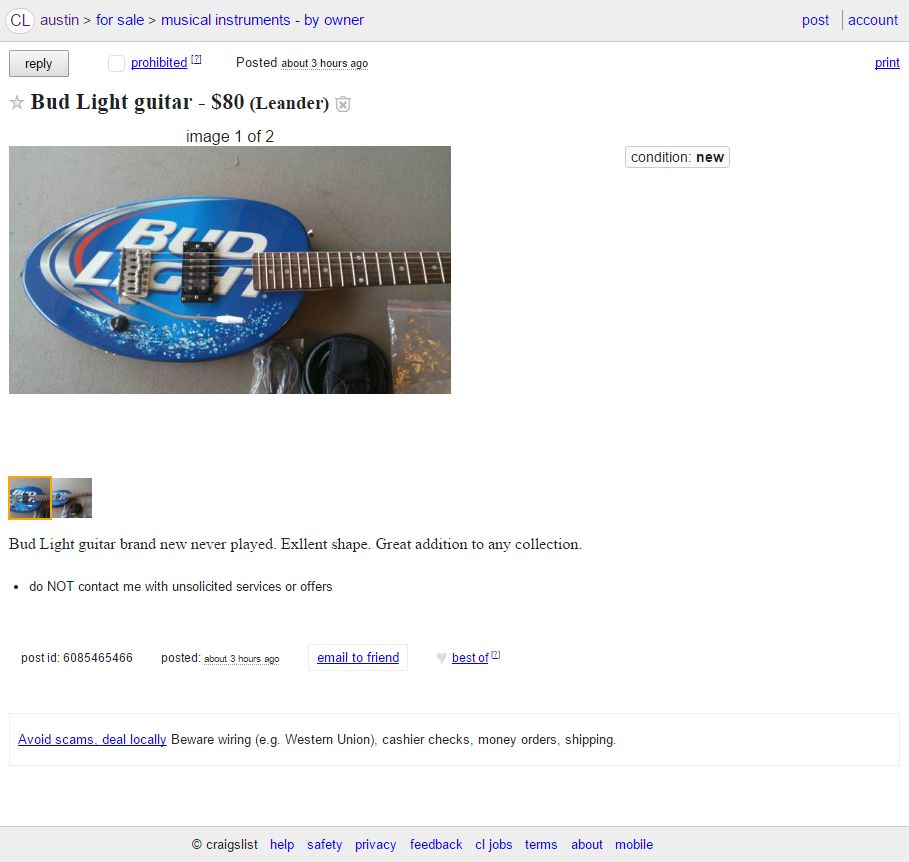The height and width of the screenshot is (862, 909).
Task: Open the help superscript next to best of
Action: click(x=496, y=654)
